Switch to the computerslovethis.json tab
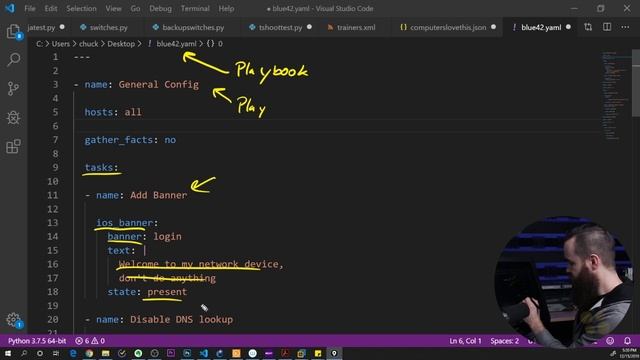Image resolution: width=640 pixels, height=360 pixels. (448, 27)
